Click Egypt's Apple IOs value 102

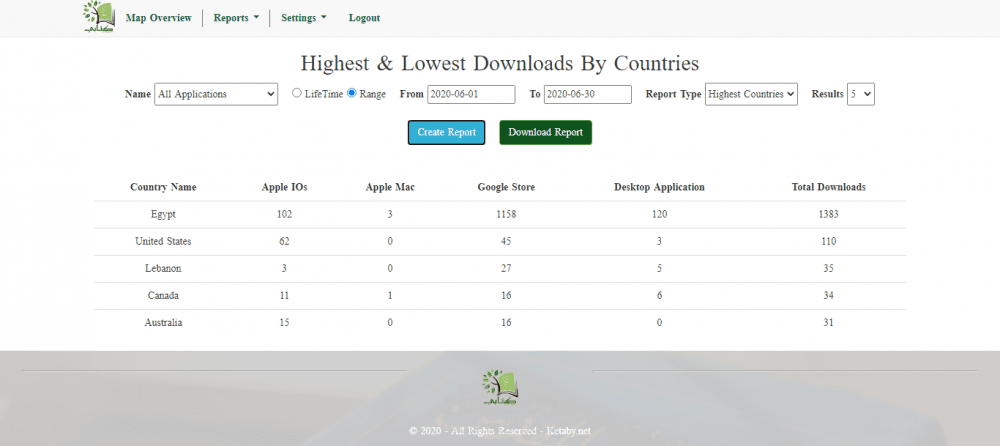tap(284, 214)
